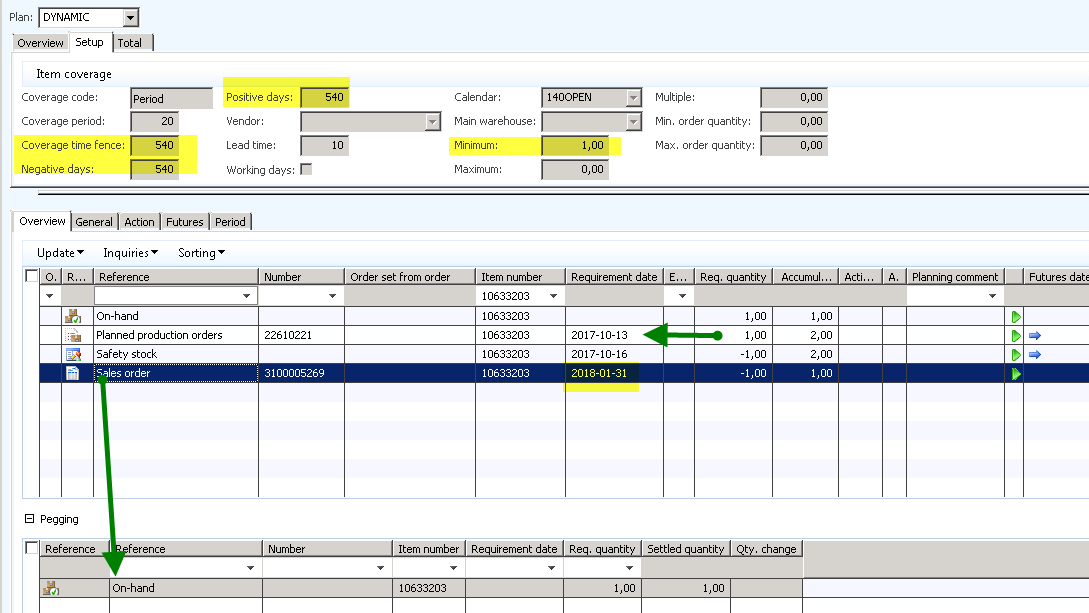The width and height of the screenshot is (1089, 613).
Task: Click the Positive days field
Action: click(x=324, y=98)
